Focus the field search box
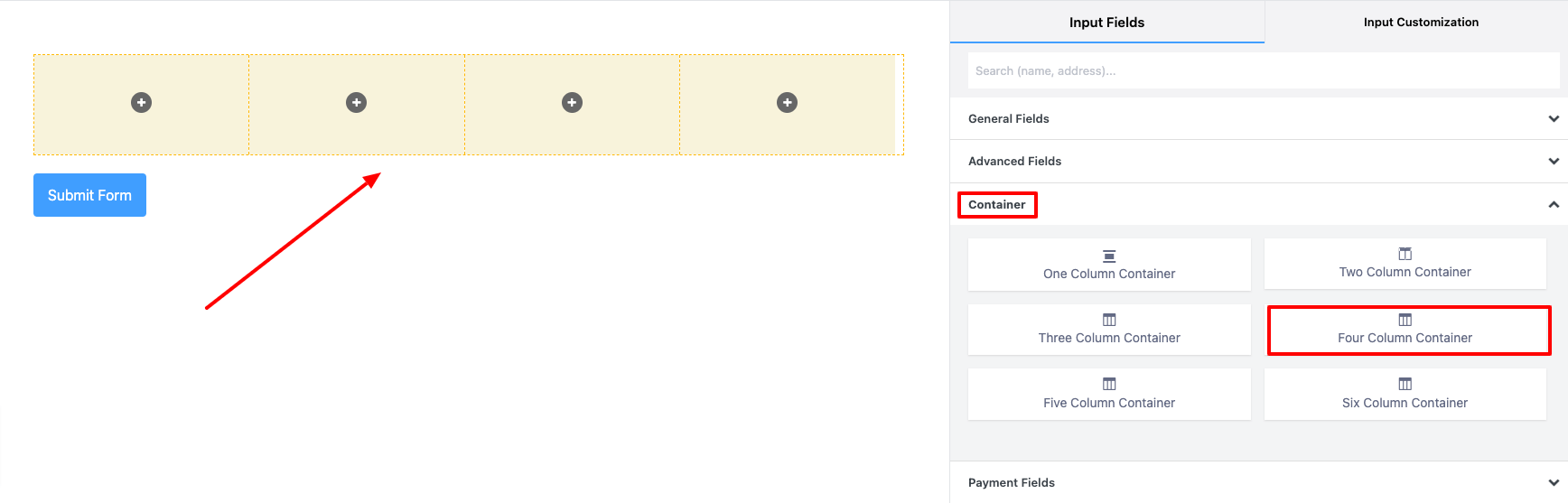This screenshot has height=503, width=1568. click(x=1264, y=70)
